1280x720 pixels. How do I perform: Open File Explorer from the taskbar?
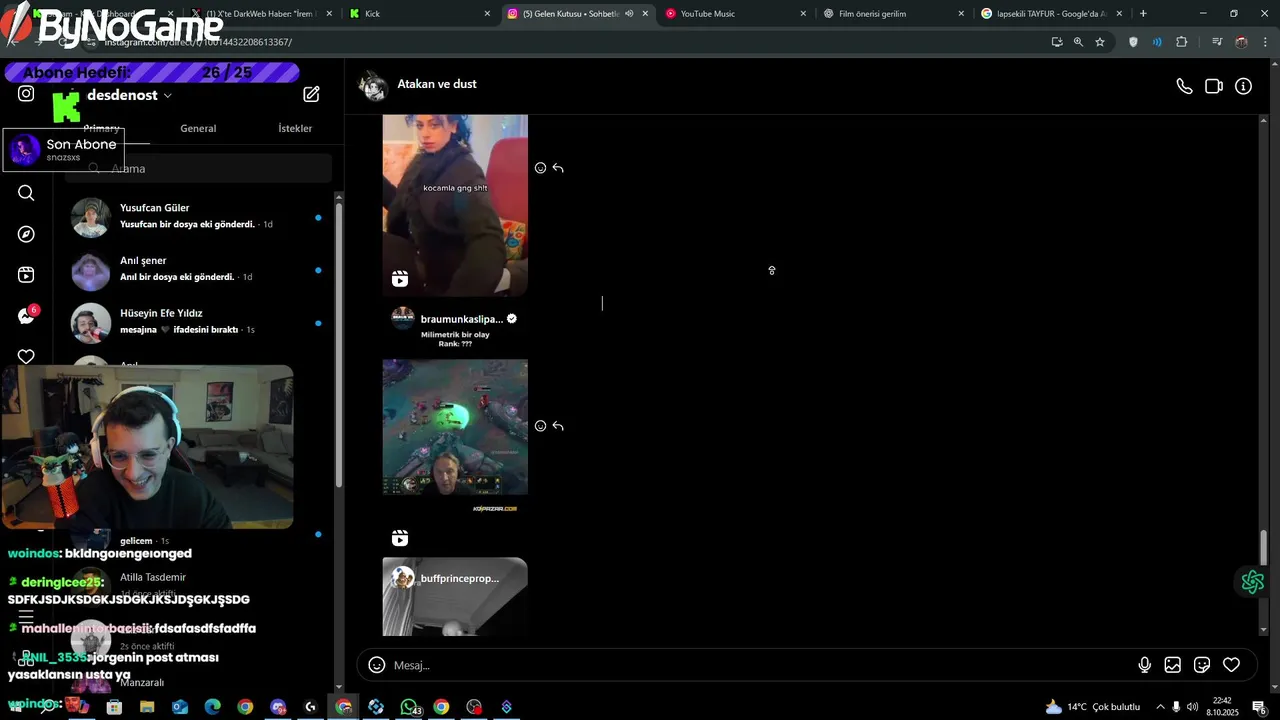tap(147, 707)
